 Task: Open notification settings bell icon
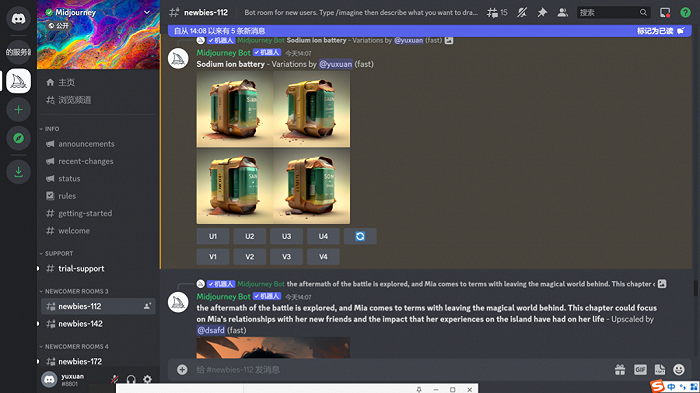[522, 13]
